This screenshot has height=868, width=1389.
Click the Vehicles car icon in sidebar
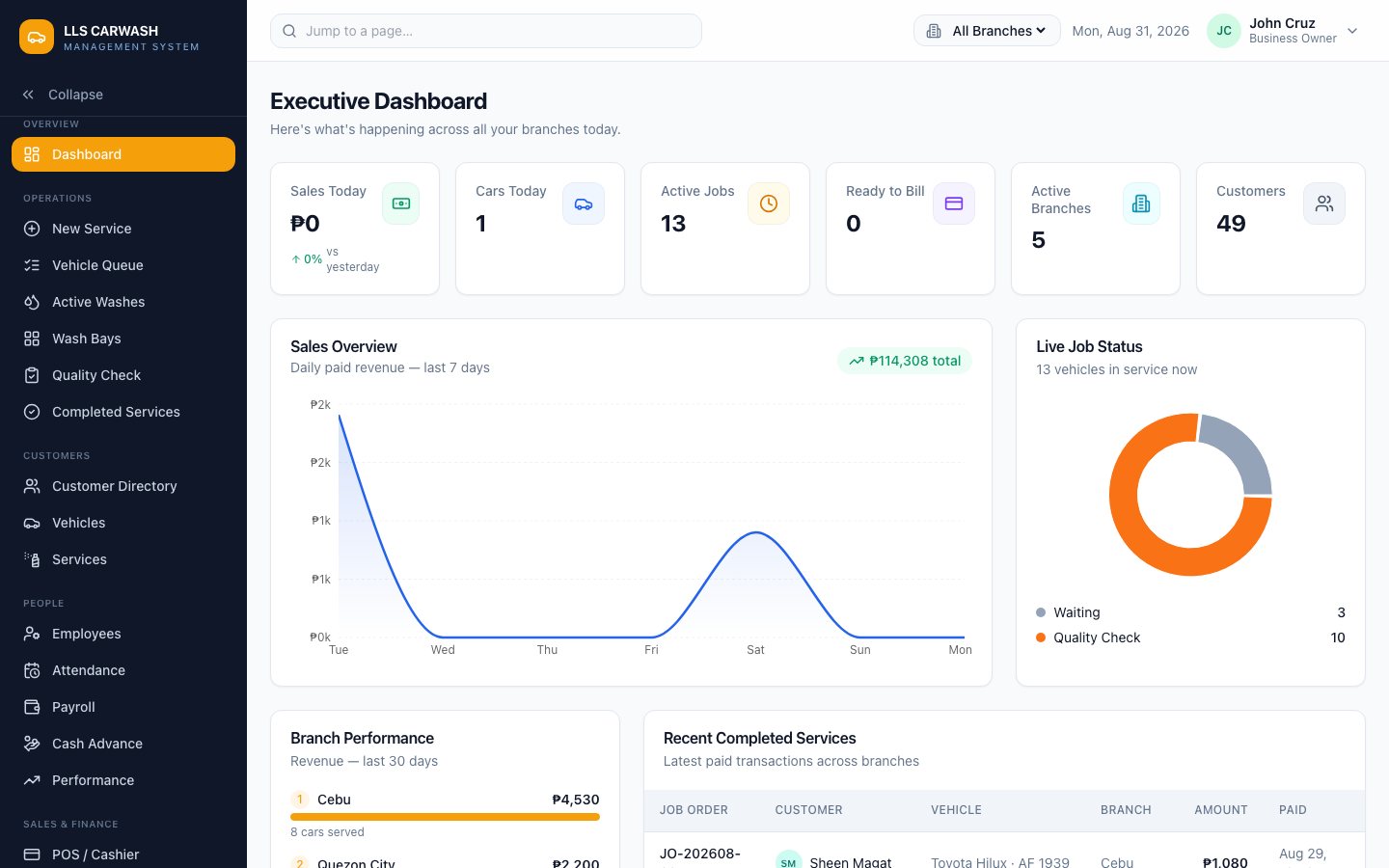tap(32, 523)
